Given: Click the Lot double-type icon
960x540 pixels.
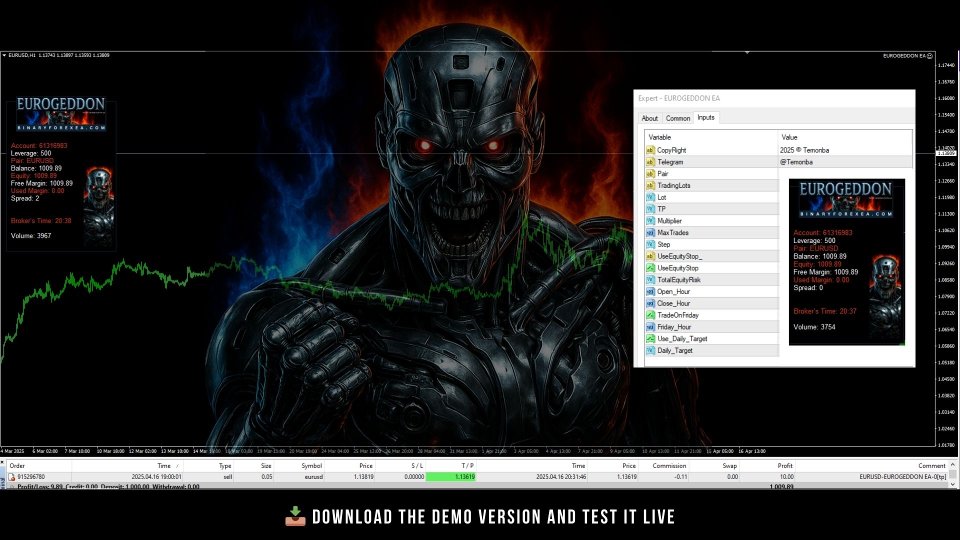Looking at the screenshot, I should coord(650,197).
